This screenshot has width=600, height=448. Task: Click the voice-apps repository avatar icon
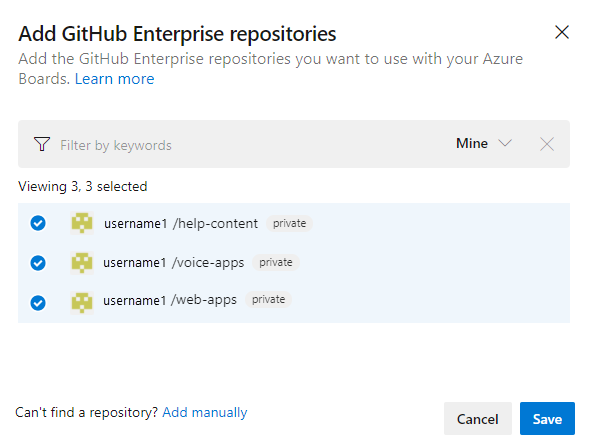click(82, 262)
